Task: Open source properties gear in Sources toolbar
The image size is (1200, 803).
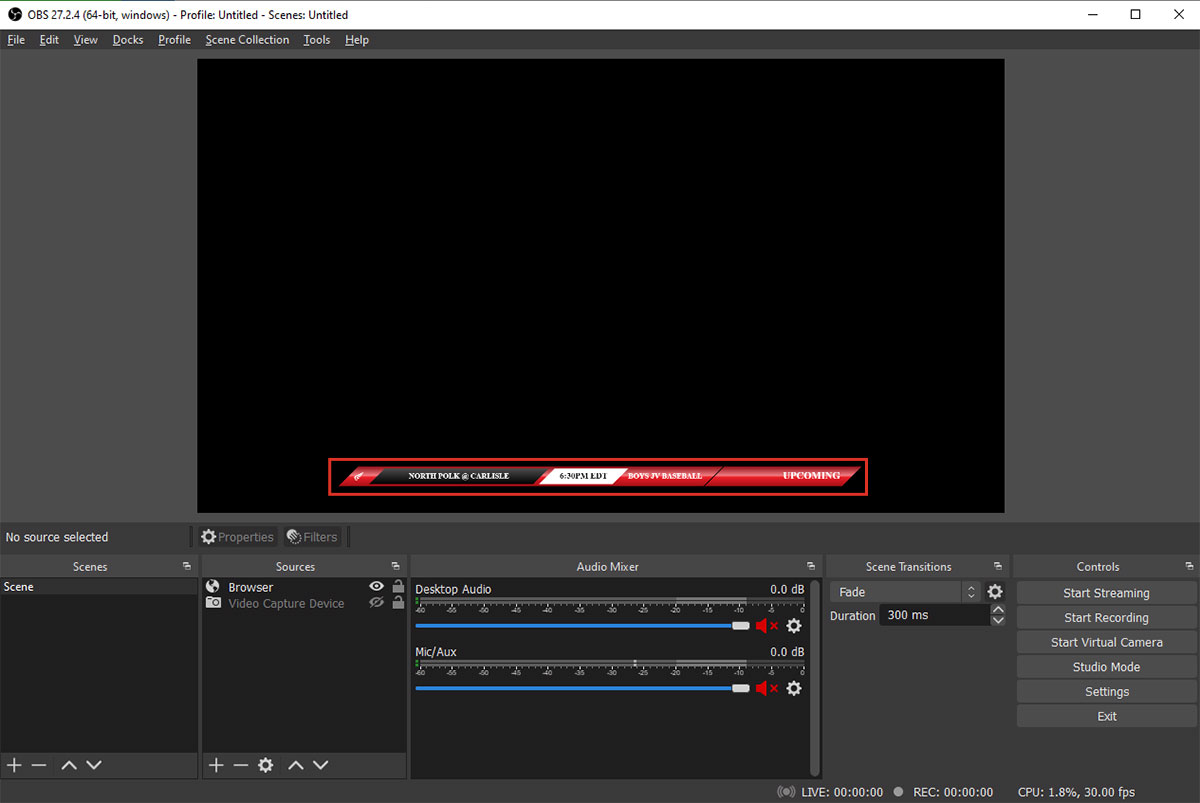Action: pos(265,765)
